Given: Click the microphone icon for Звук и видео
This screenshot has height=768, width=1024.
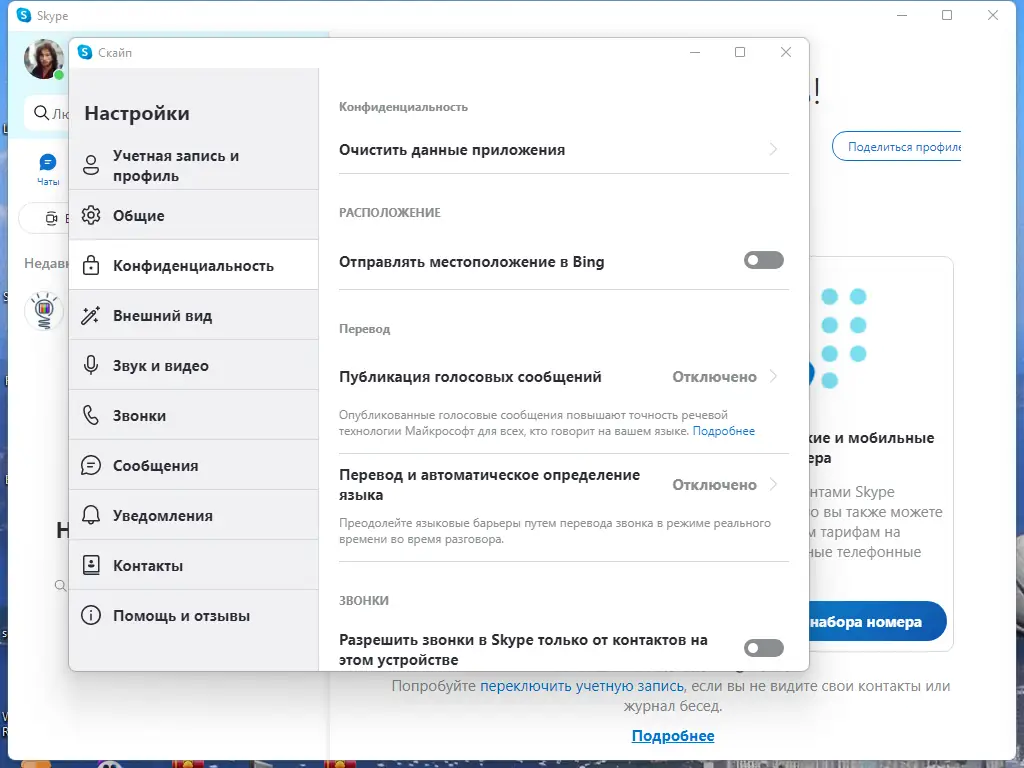Looking at the screenshot, I should pos(90,364).
